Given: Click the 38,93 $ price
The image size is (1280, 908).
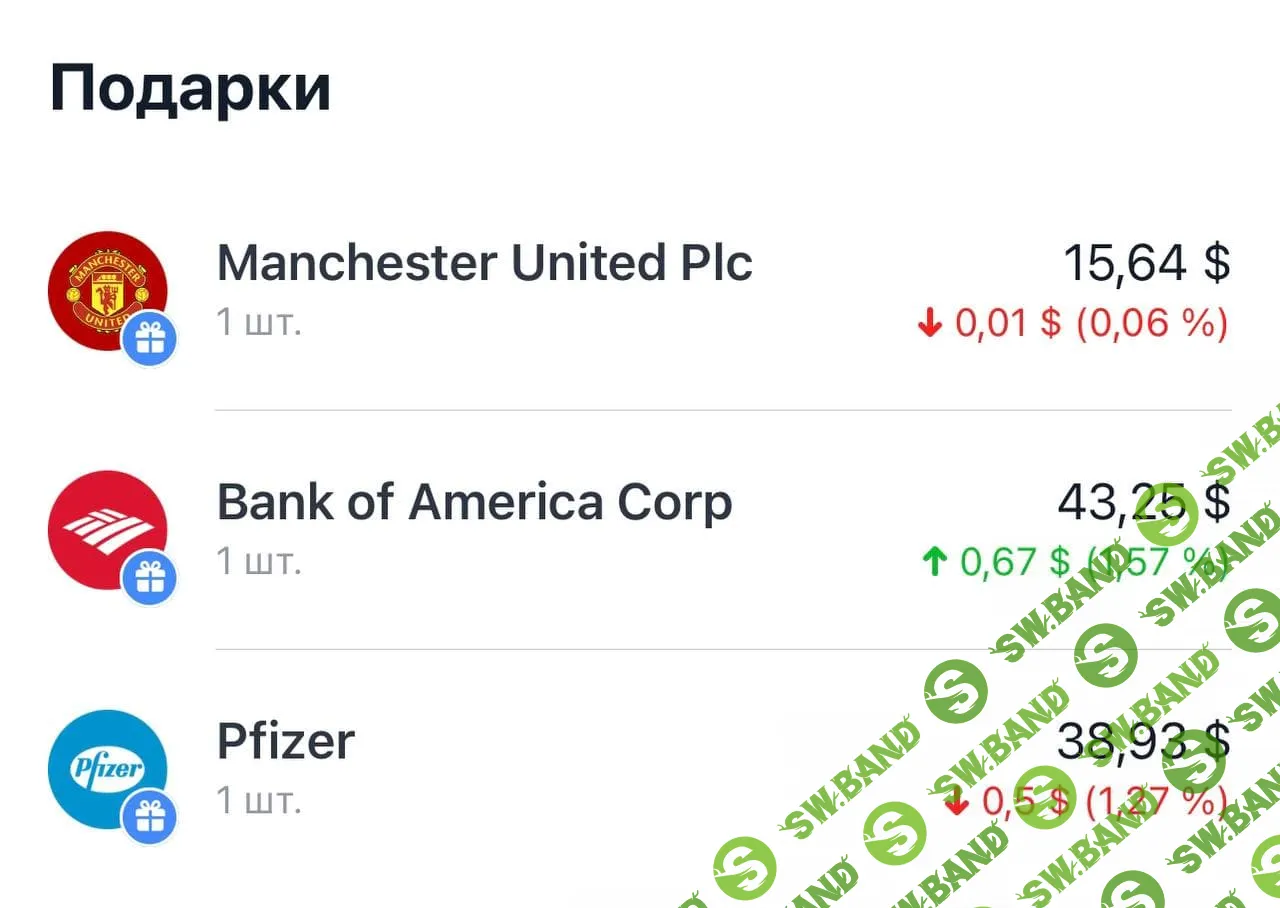Looking at the screenshot, I should point(1143,742).
